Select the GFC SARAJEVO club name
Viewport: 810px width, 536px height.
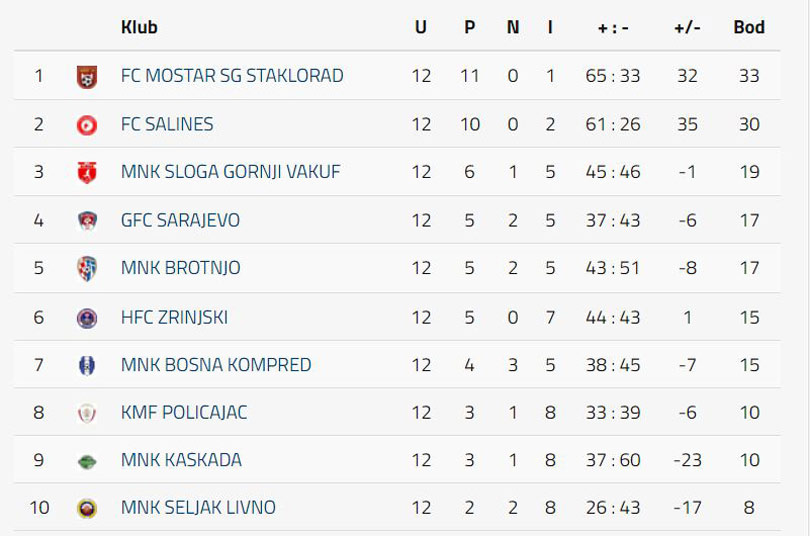[180, 220]
